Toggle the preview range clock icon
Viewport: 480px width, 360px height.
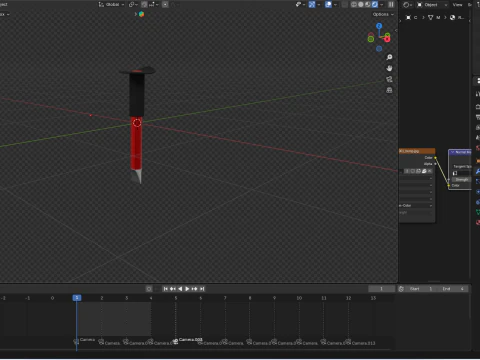[x=401, y=289]
